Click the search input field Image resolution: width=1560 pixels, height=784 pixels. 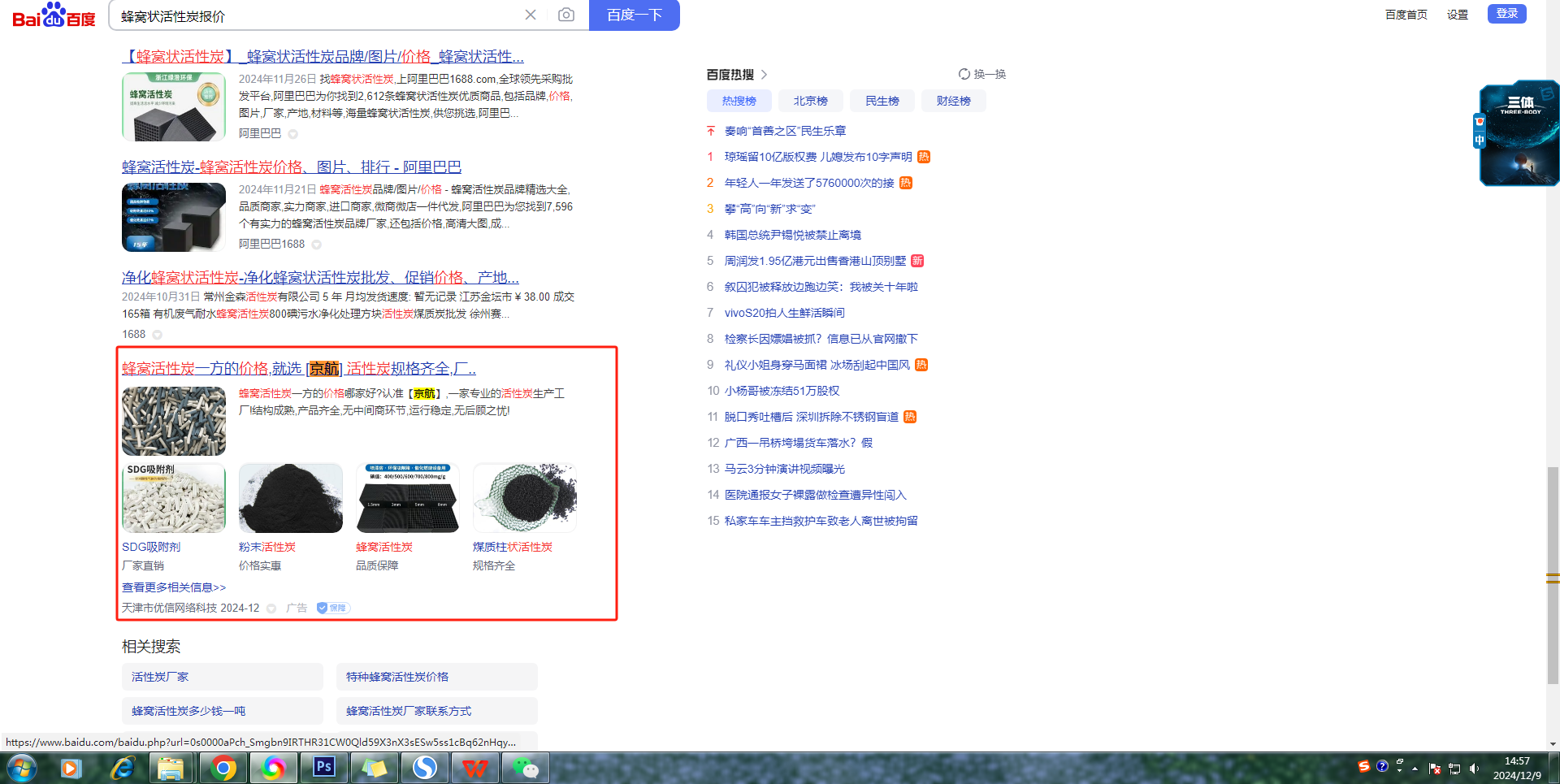317,15
